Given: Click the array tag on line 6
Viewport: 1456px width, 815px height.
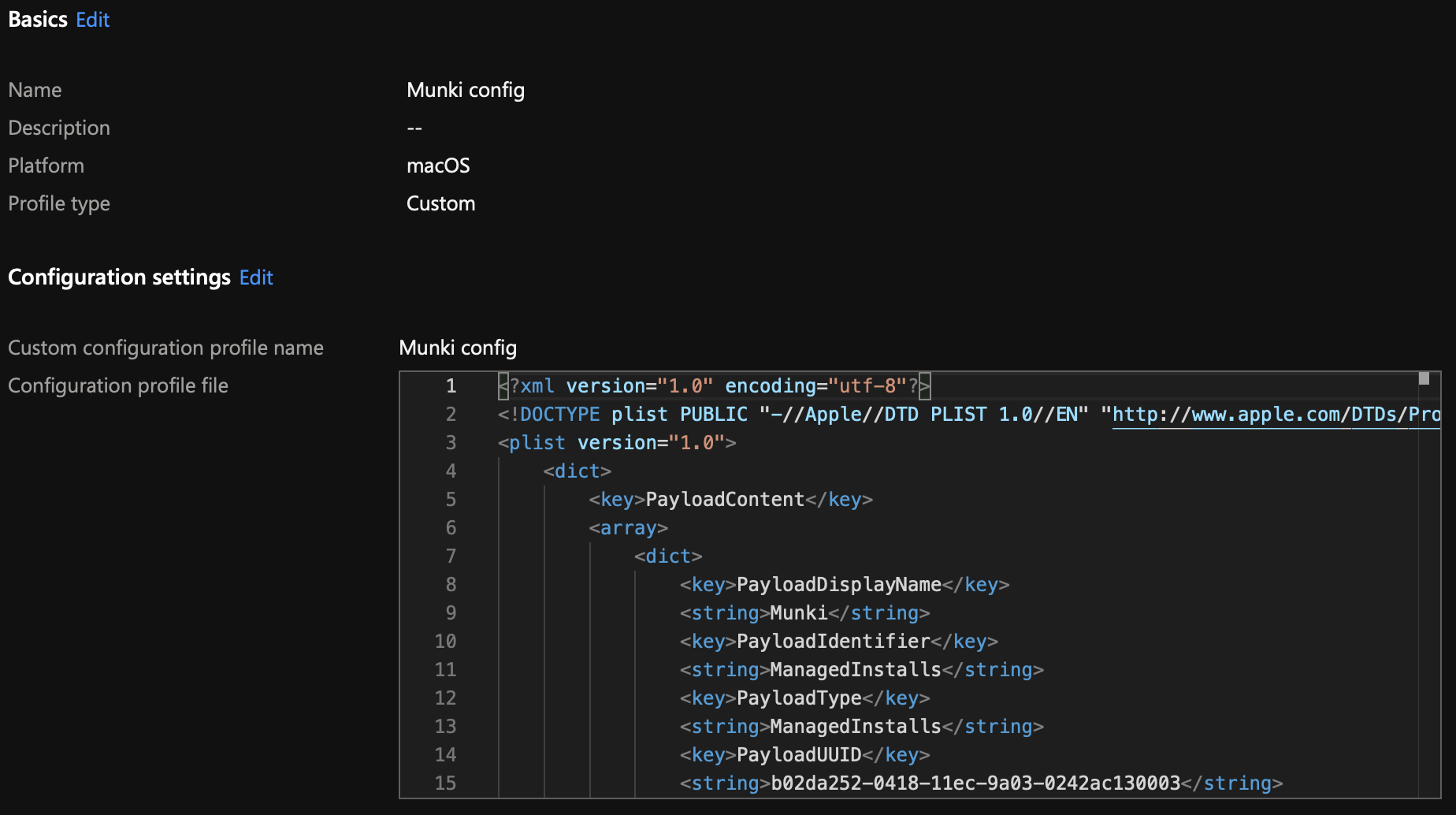Looking at the screenshot, I should 628,528.
